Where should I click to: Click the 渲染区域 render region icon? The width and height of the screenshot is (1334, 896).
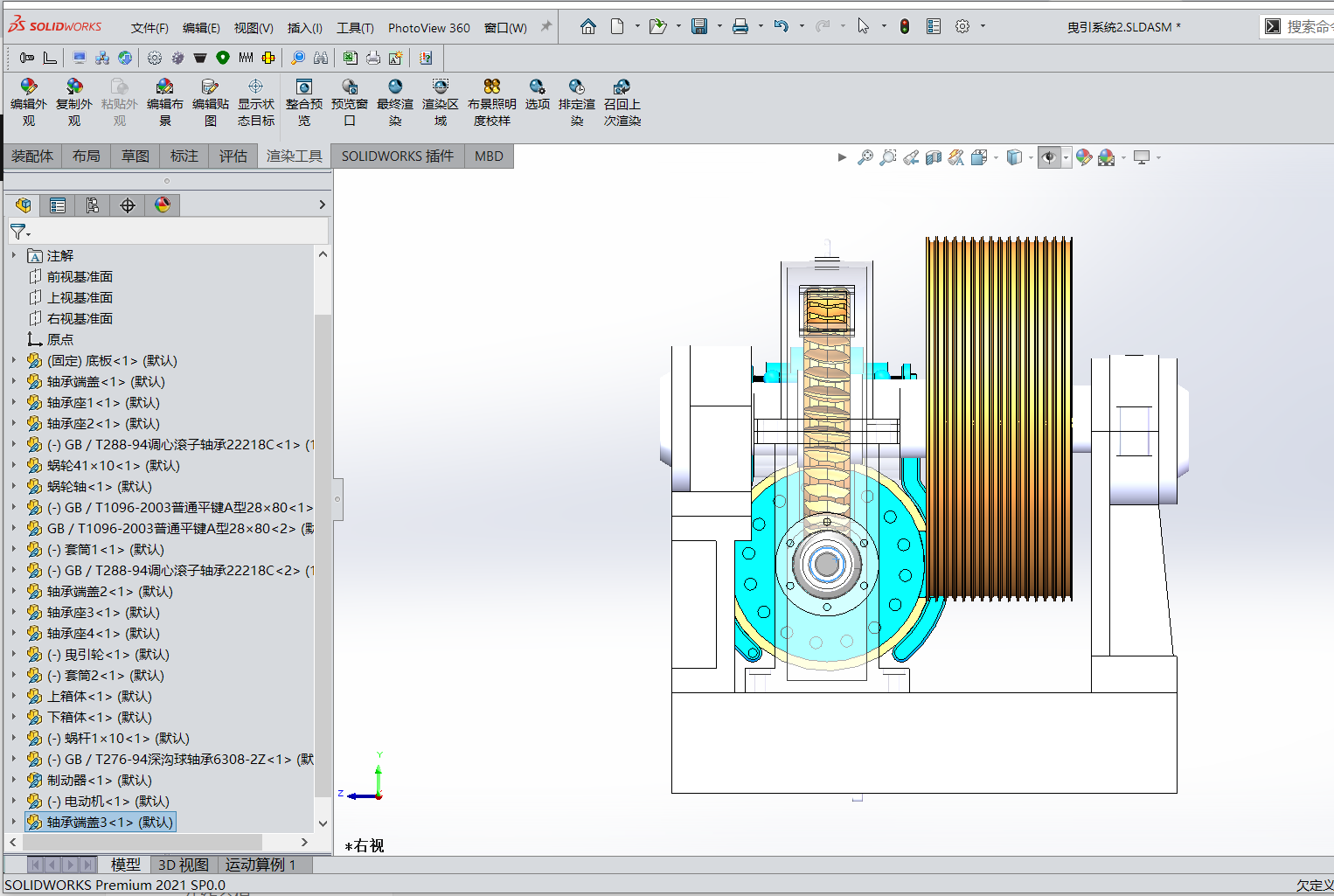[441, 87]
